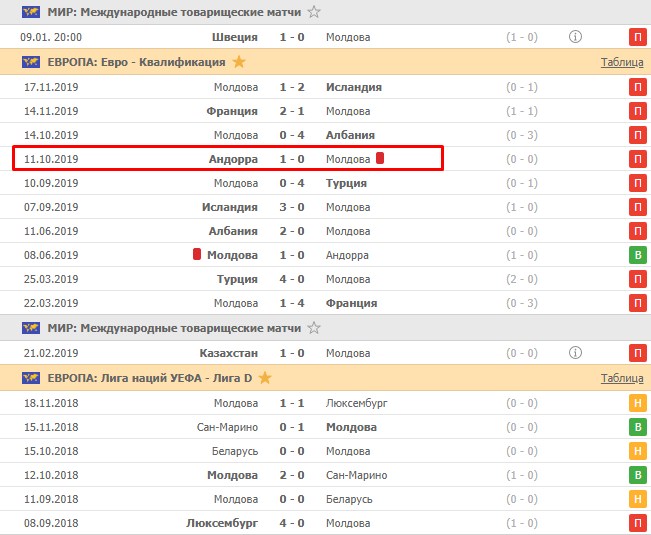651x535 pixels.
Task: Click red П badge for 17.11.2019 match
Action: click(x=637, y=87)
